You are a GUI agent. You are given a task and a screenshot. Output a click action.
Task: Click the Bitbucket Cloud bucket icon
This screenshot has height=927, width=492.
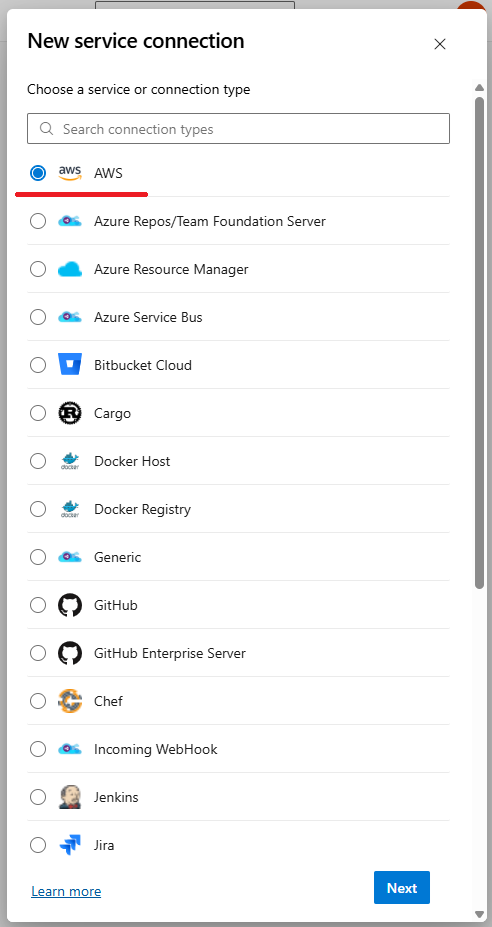pyautogui.click(x=70, y=365)
